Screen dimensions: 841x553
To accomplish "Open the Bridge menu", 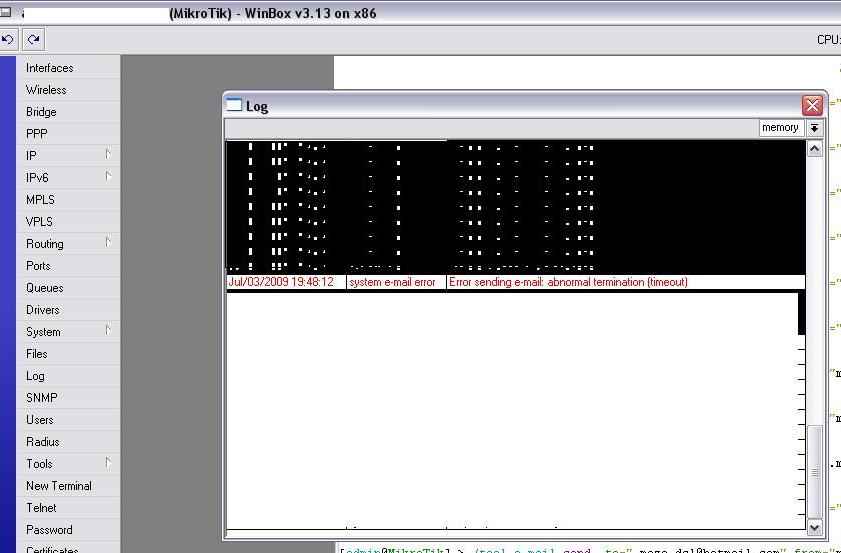I will [68, 112].
